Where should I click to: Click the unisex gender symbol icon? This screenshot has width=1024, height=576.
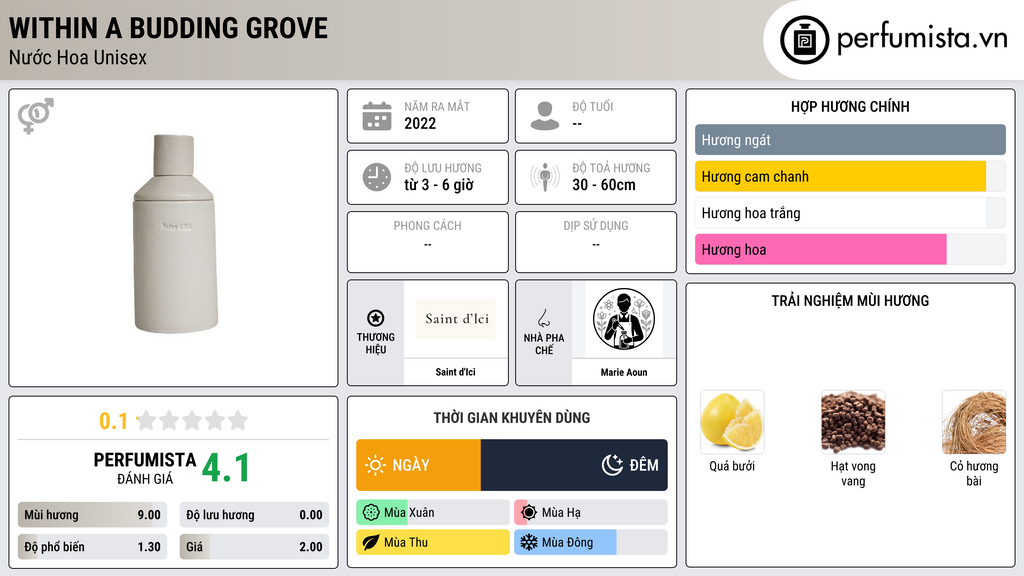coord(36,116)
